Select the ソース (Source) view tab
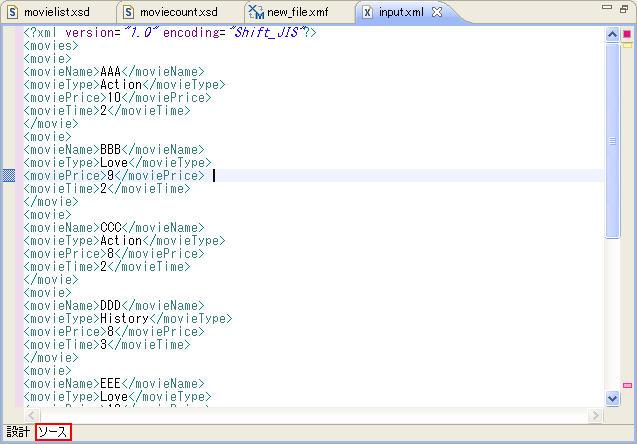637x444 pixels. pyautogui.click(x=52, y=433)
